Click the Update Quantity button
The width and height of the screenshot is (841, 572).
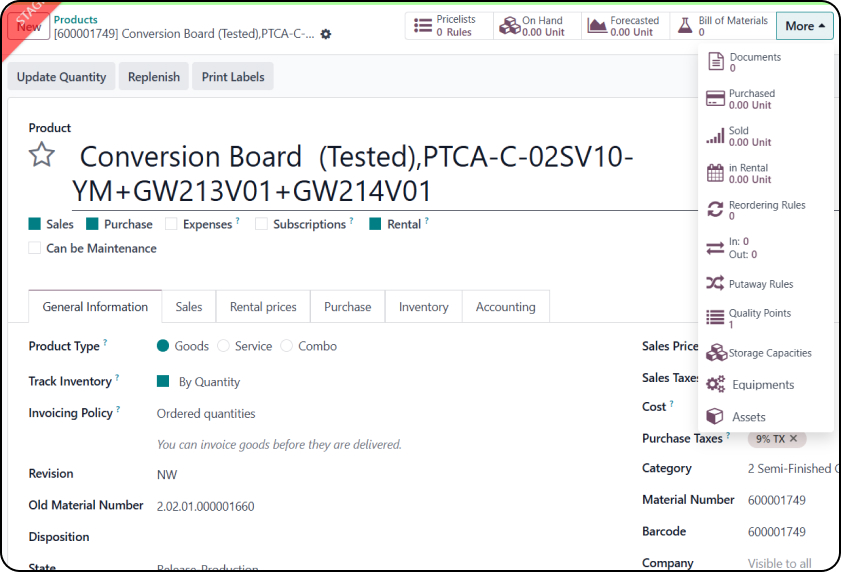(x=61, y=77)
